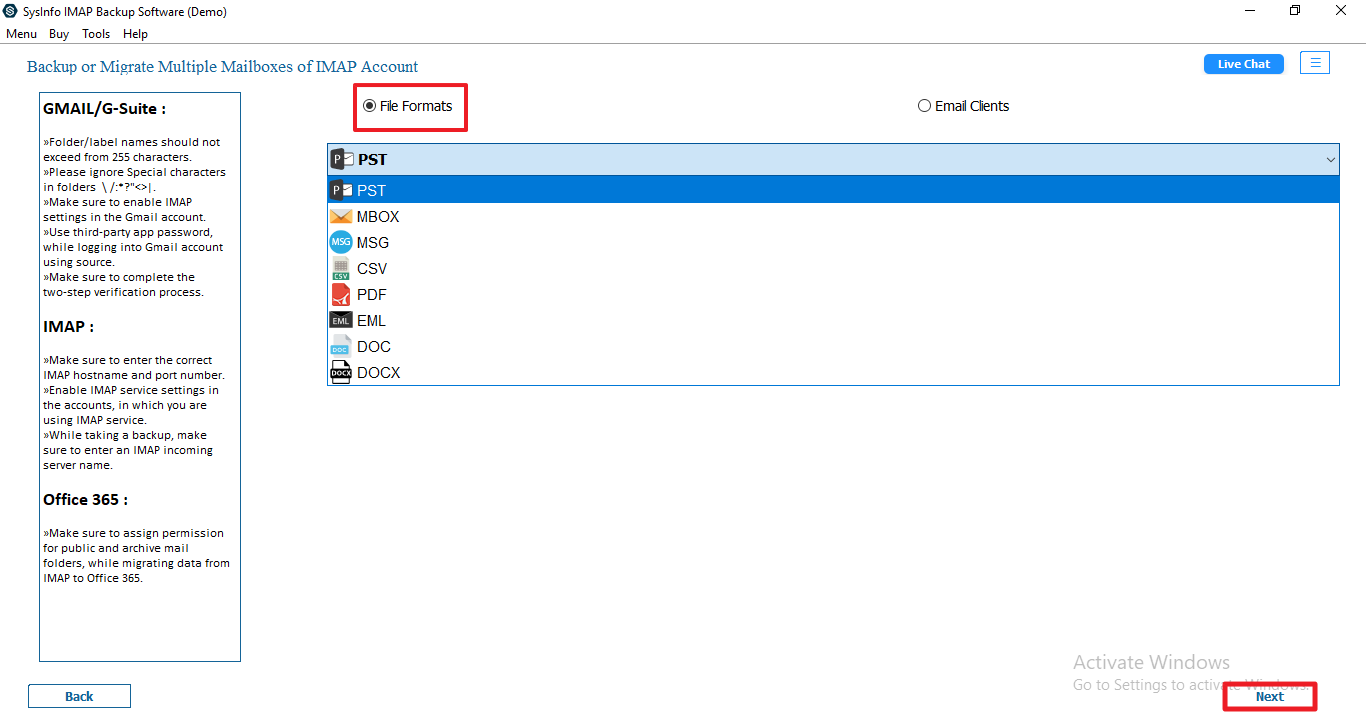This screenshot has width=1366, height=728.
Task: Open the Tools menu
Action: tap(96, 34)
